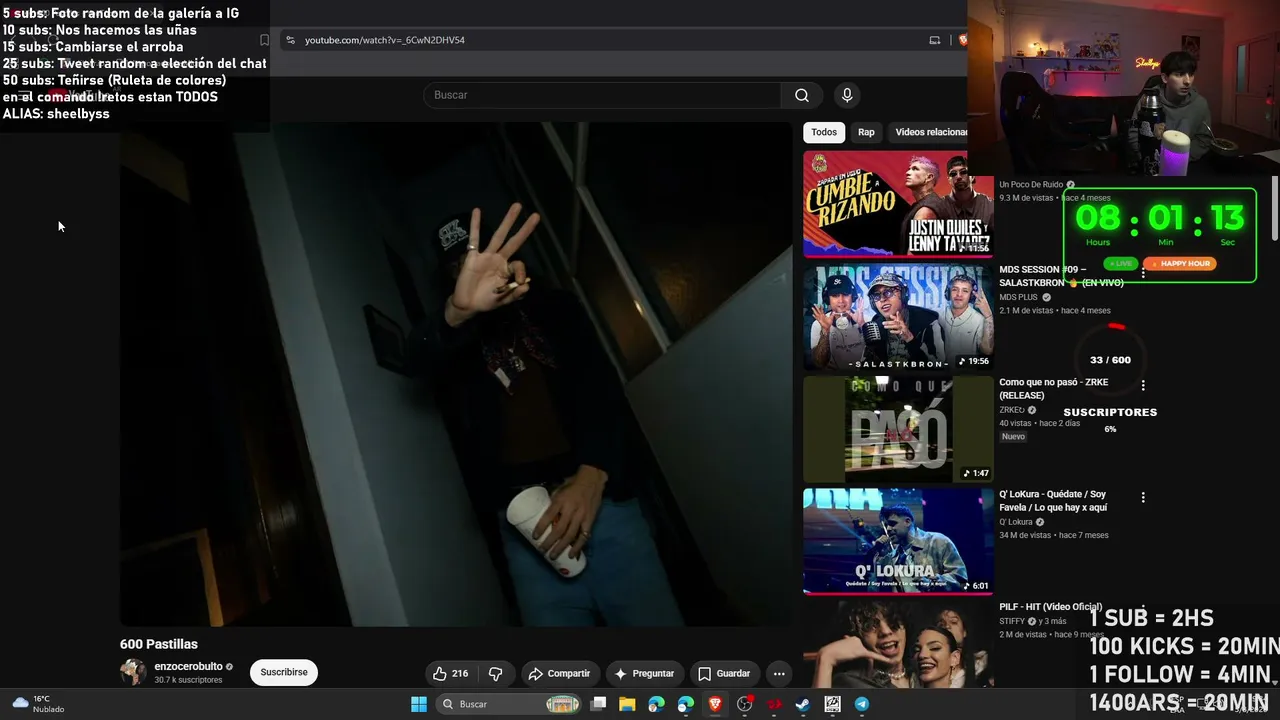
Task: Open OBS Studio from the taskbar
Action: click(744, 704)
